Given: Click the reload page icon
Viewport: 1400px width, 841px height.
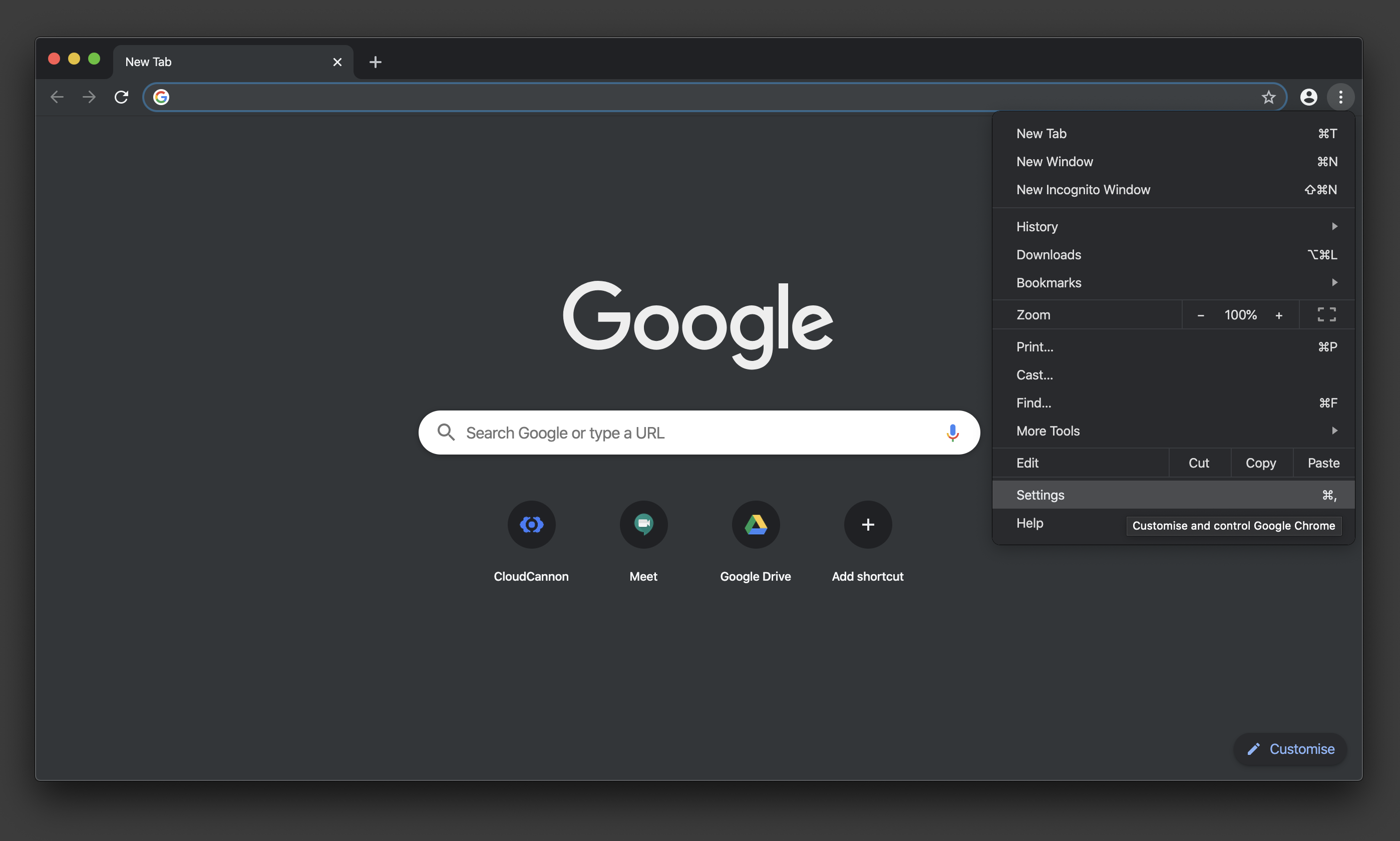Looking at the screenshot, I should 121,97.
